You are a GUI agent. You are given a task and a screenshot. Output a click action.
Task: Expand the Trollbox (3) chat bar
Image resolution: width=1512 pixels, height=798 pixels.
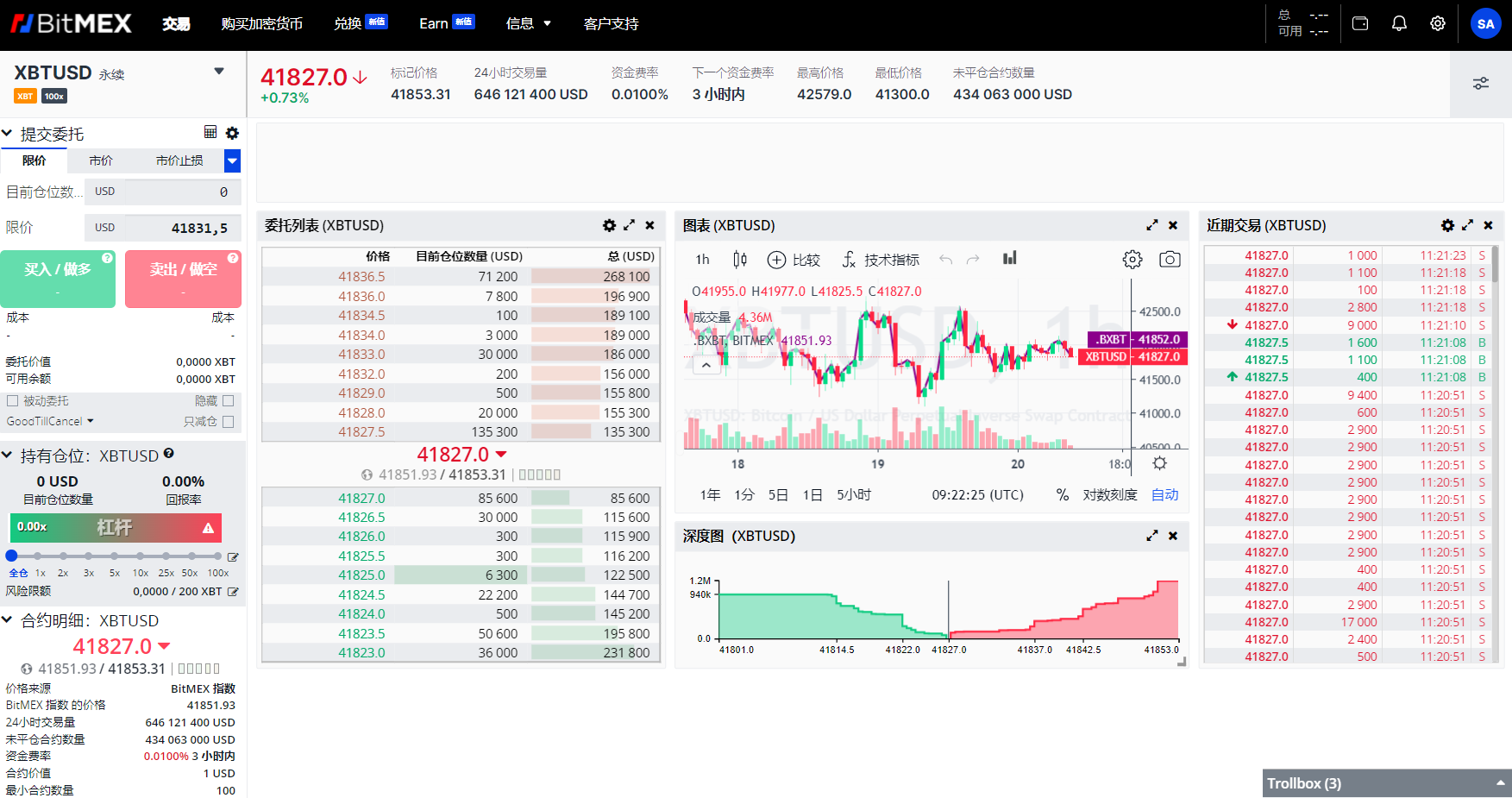point(1387,783)
